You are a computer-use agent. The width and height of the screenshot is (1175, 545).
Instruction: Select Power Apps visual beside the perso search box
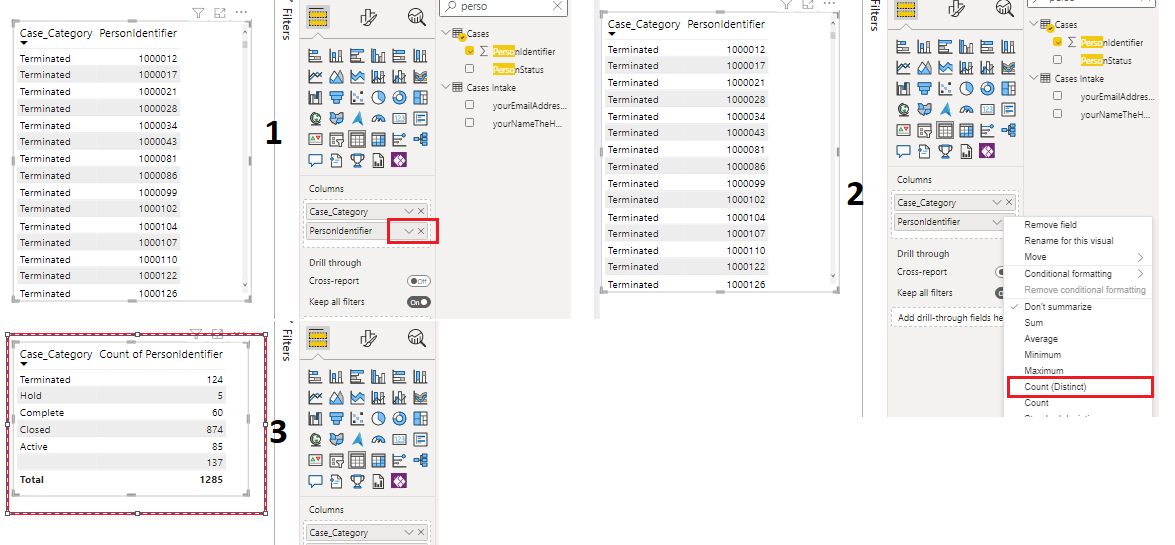coord(399,160)
